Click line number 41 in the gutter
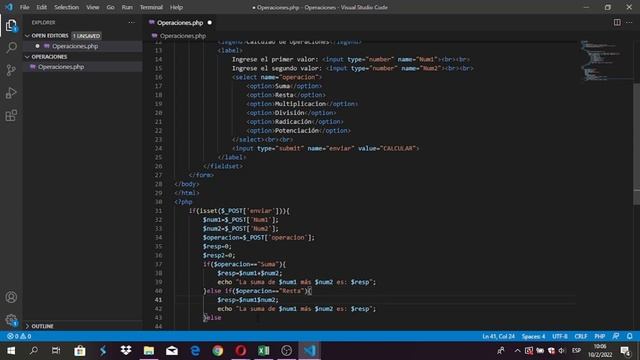Image resolution: width=640 pixels, height=360 pixels. [x=158, y=300]
